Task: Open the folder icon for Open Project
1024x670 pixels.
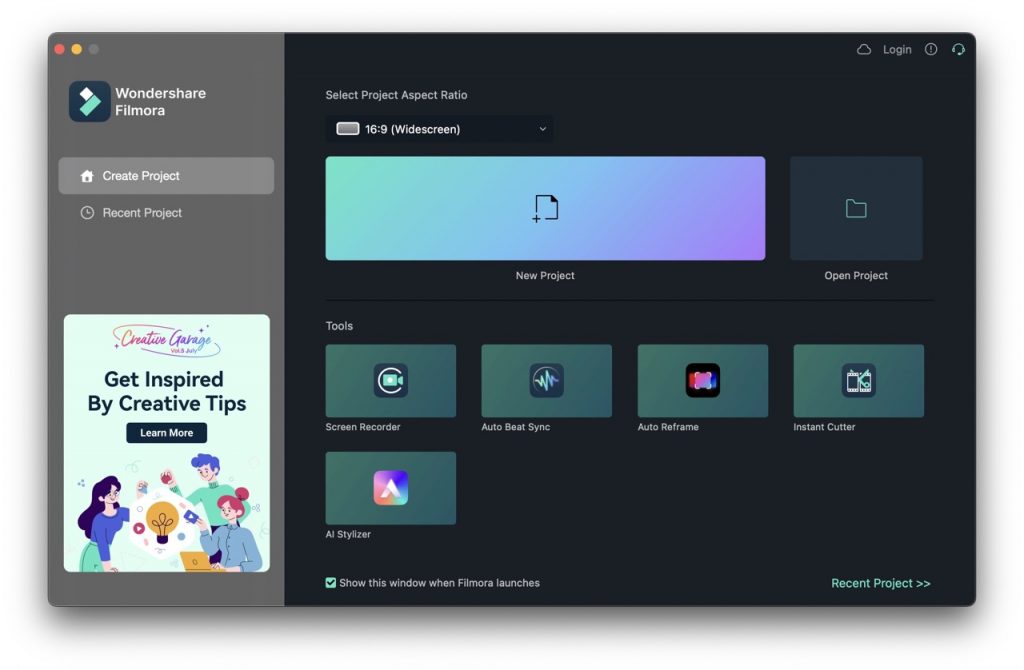Action: click(x=856, y=208)
